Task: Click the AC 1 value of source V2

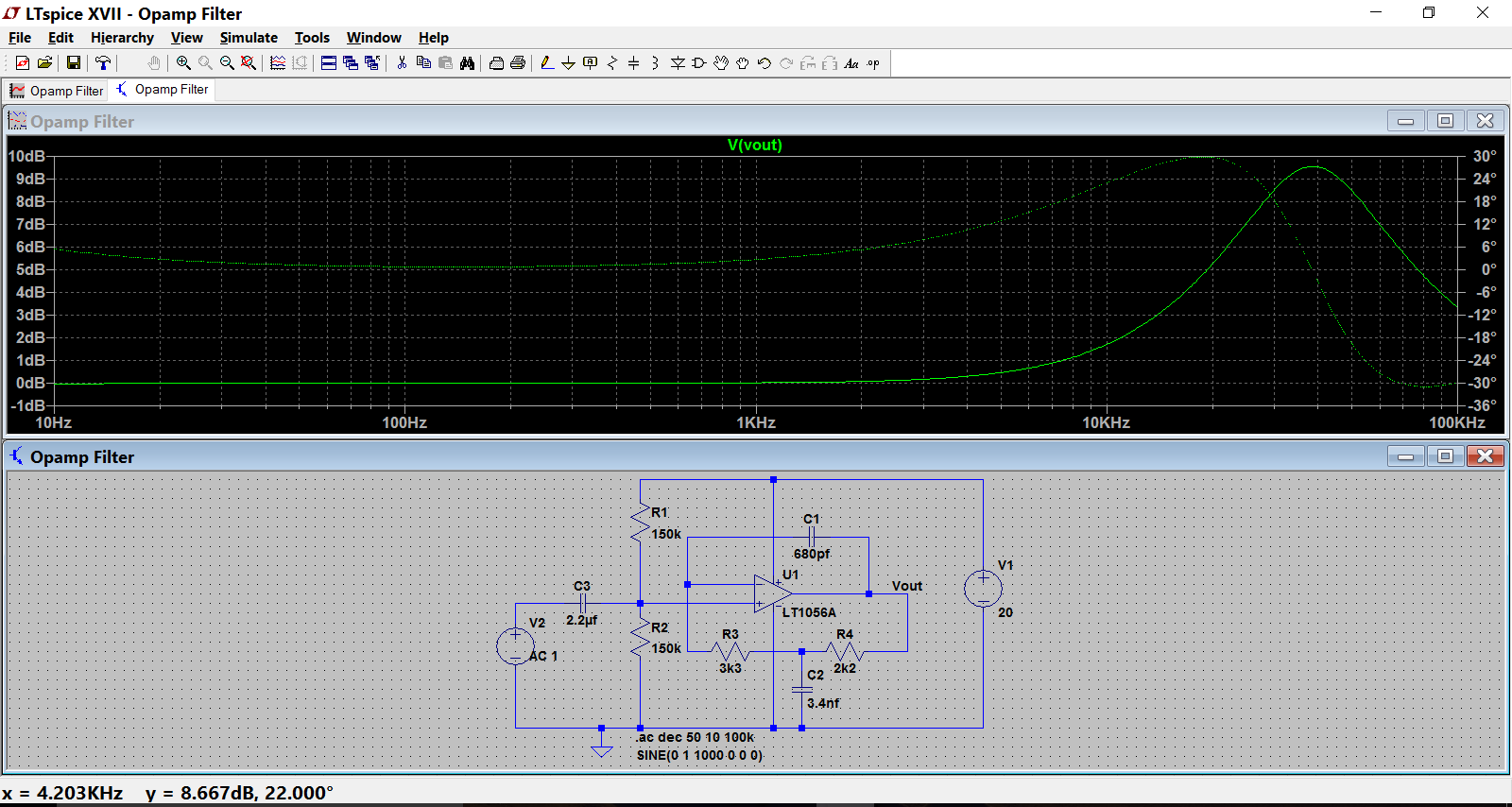Action: (x=543, y=656)
